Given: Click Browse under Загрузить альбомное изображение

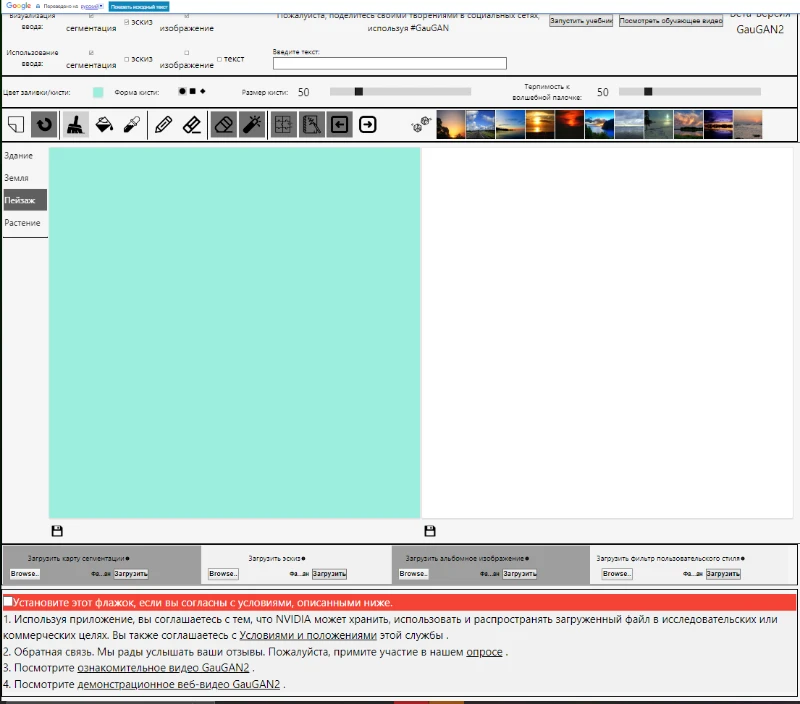Looking at the screenshot, I should pos(413,573).
